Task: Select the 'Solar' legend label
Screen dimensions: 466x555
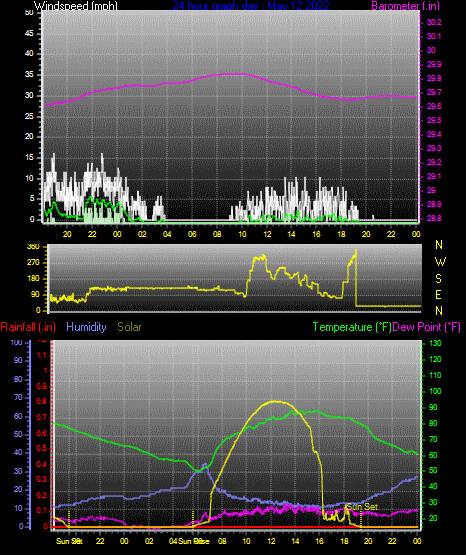Action: (x=129, y=327)
